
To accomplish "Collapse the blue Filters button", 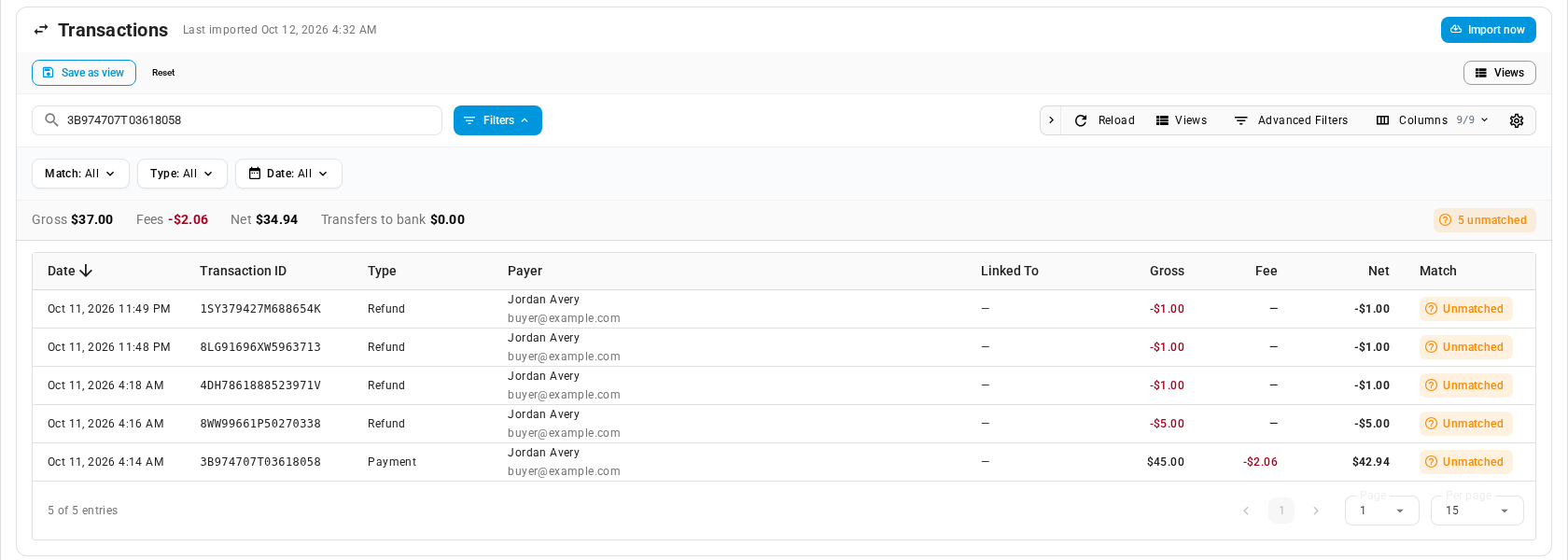I will 497,120.
